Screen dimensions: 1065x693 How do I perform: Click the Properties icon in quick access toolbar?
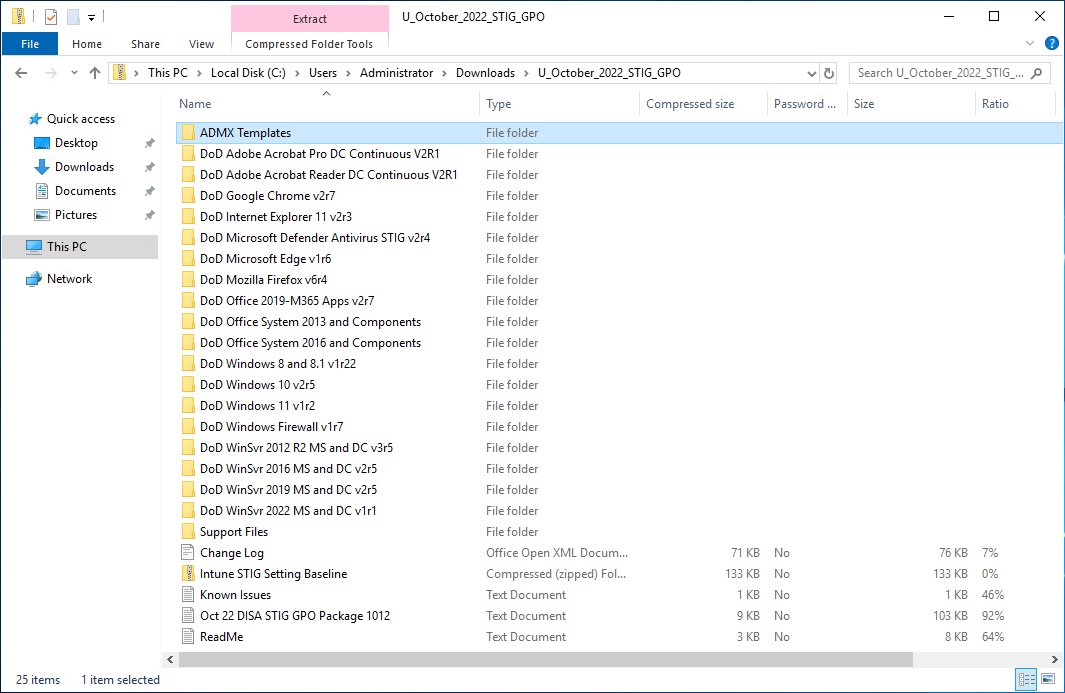51,16
